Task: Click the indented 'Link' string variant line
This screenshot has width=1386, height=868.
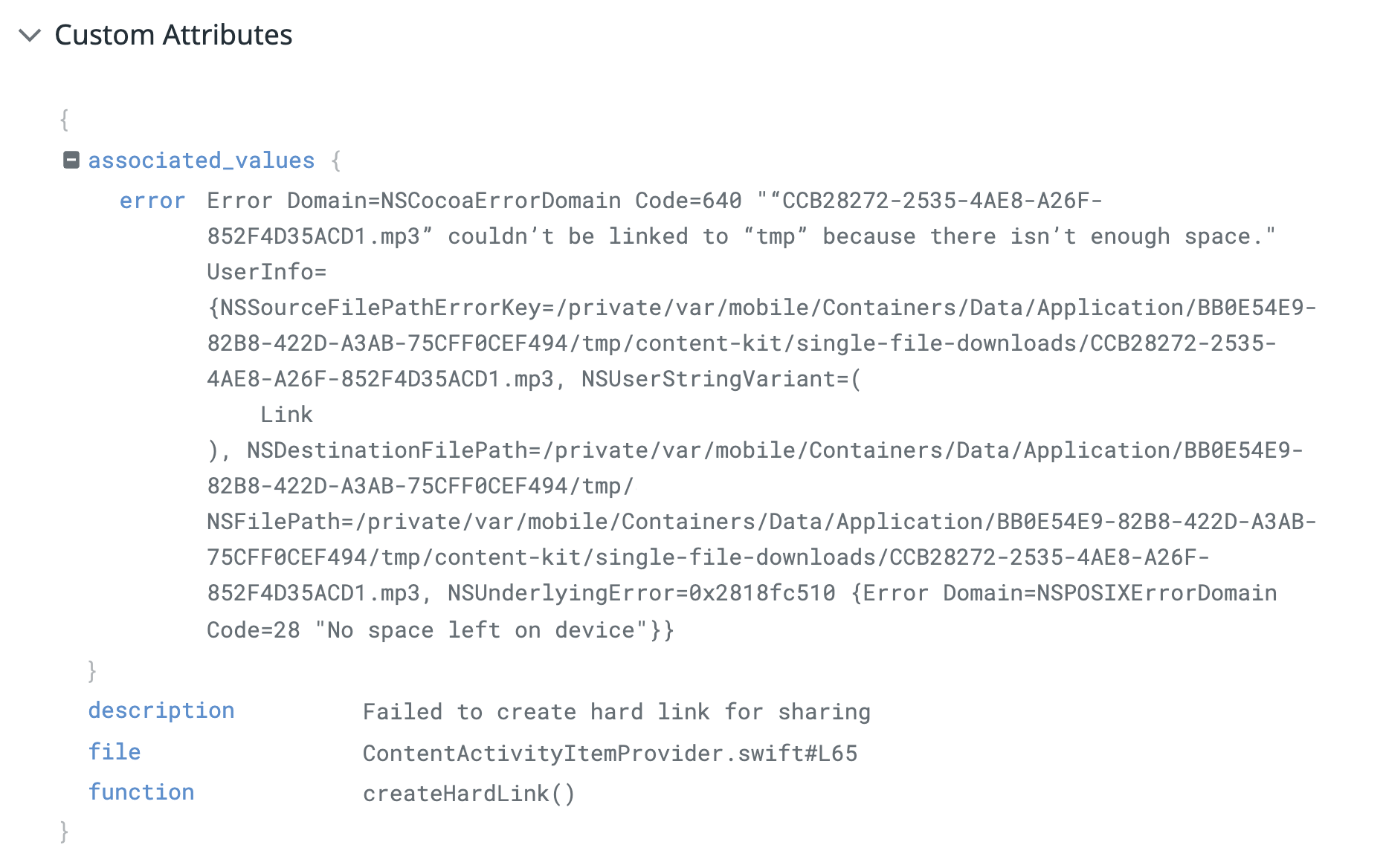Action: [x=286, y=415]
